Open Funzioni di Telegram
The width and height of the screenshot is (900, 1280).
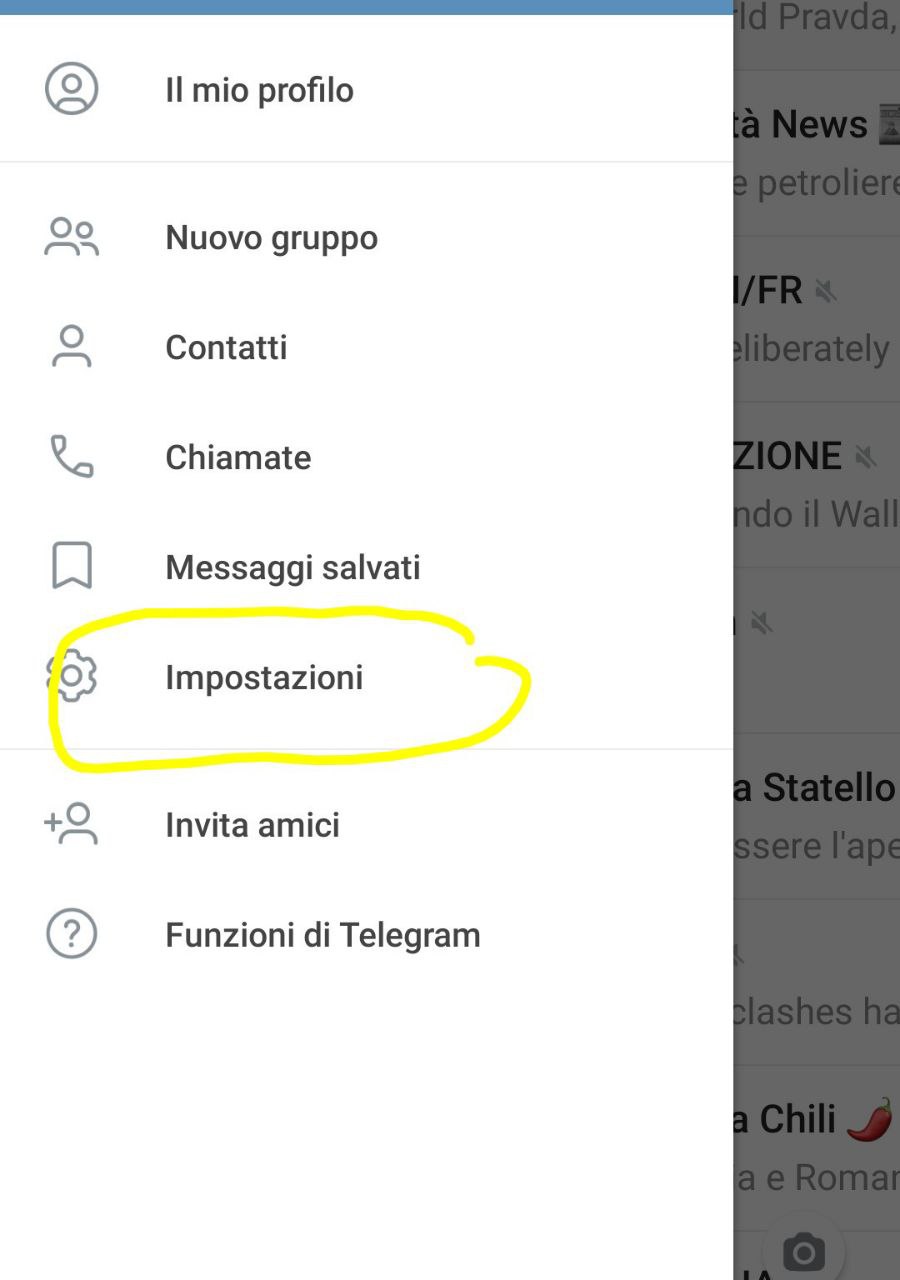tap(322, 935)
